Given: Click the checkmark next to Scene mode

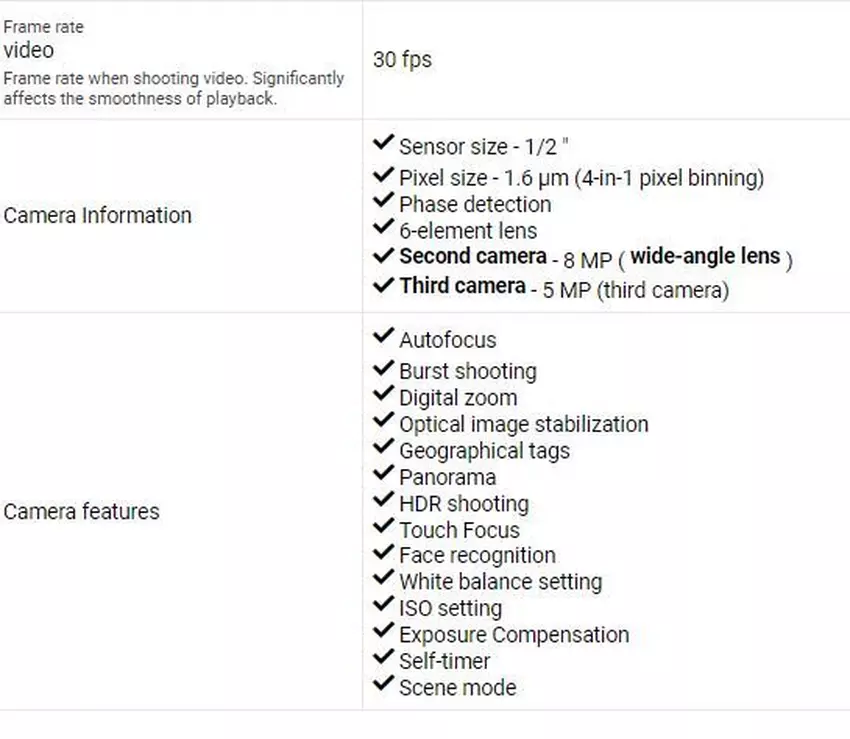Looking at the screenshot, I should pyautogui.click(x=383, y=685).
